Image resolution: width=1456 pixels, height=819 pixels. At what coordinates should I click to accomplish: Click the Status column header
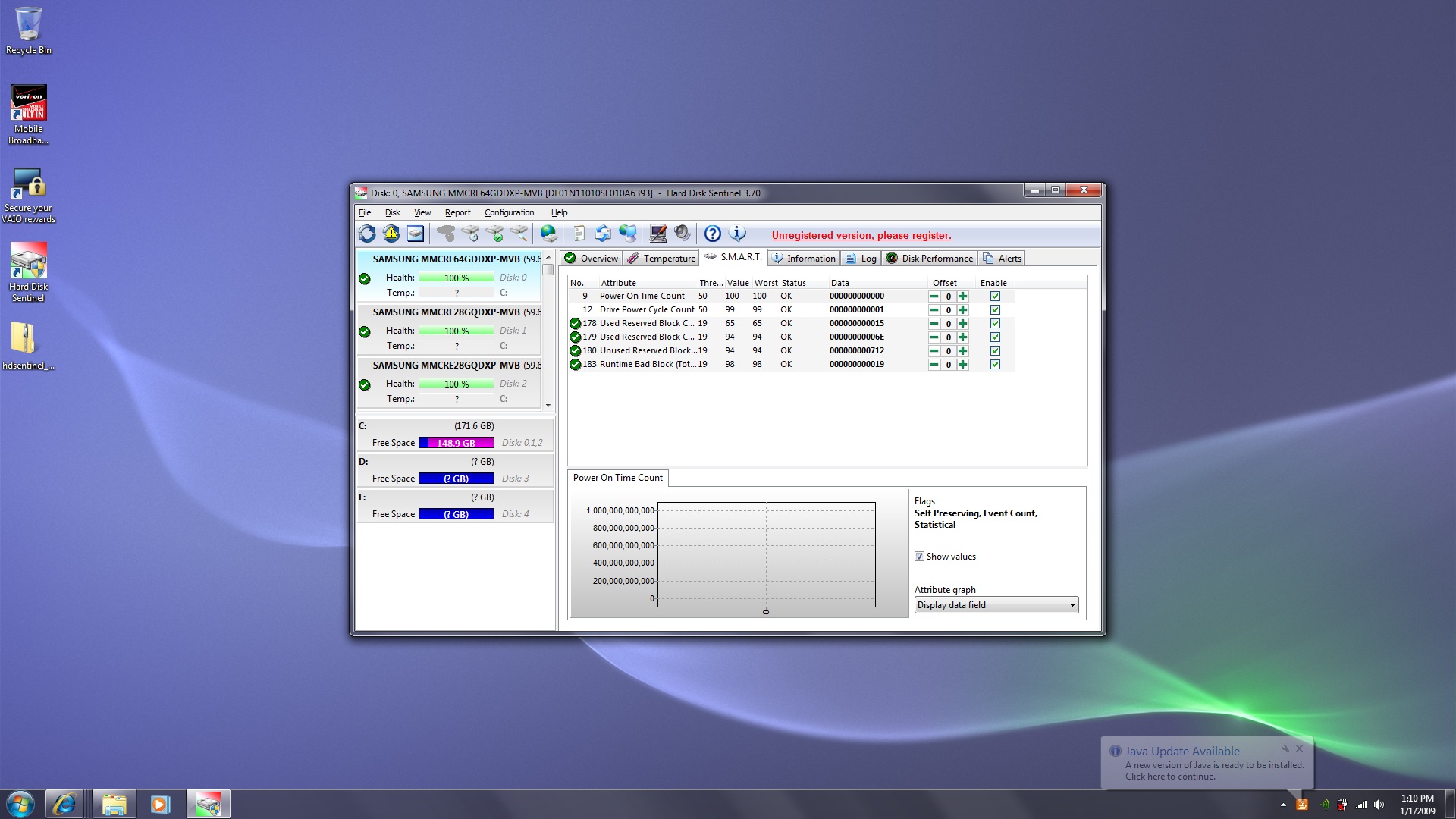(x=802, y=283)
